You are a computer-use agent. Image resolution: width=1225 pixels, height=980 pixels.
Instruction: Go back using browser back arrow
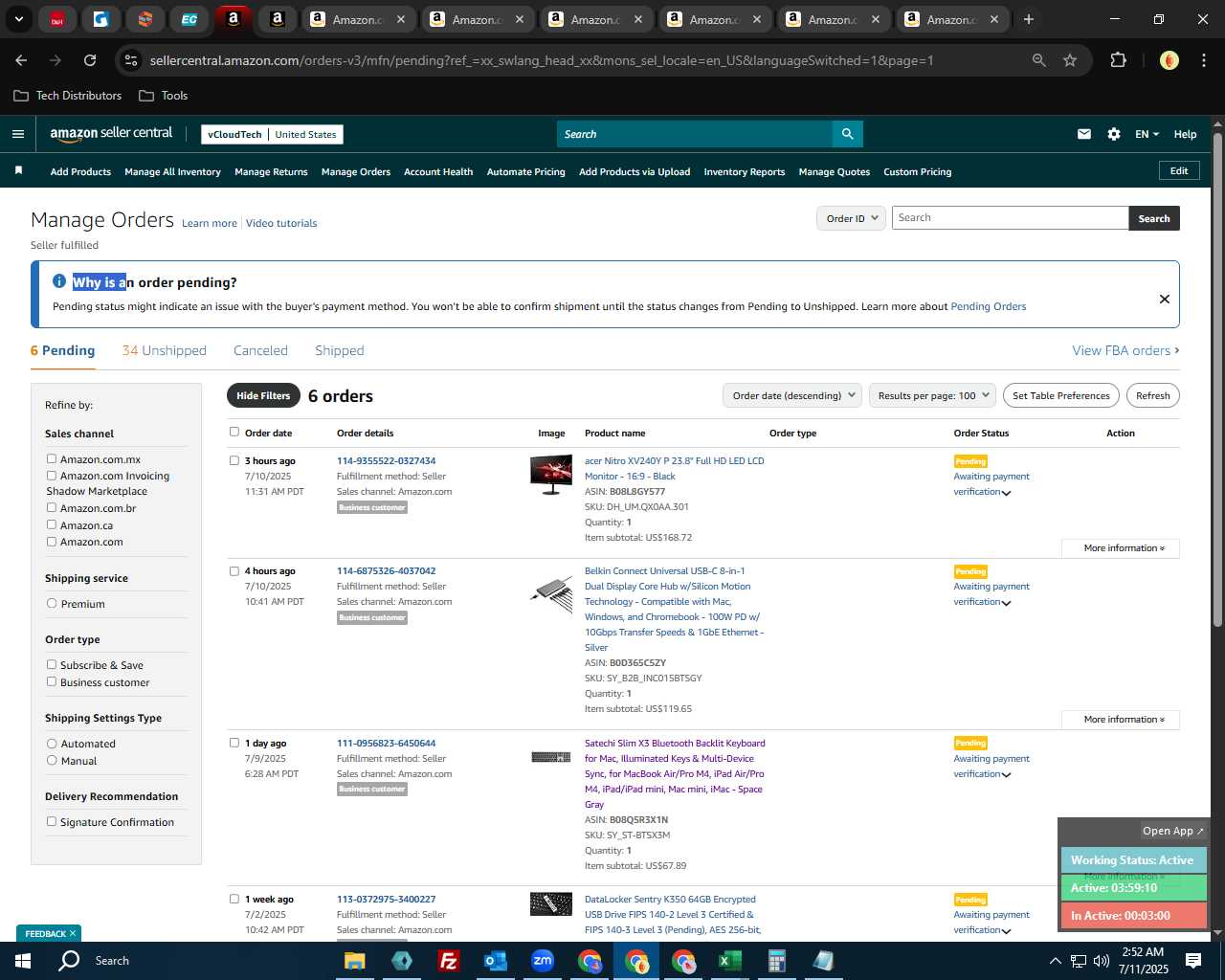point(21,60)
